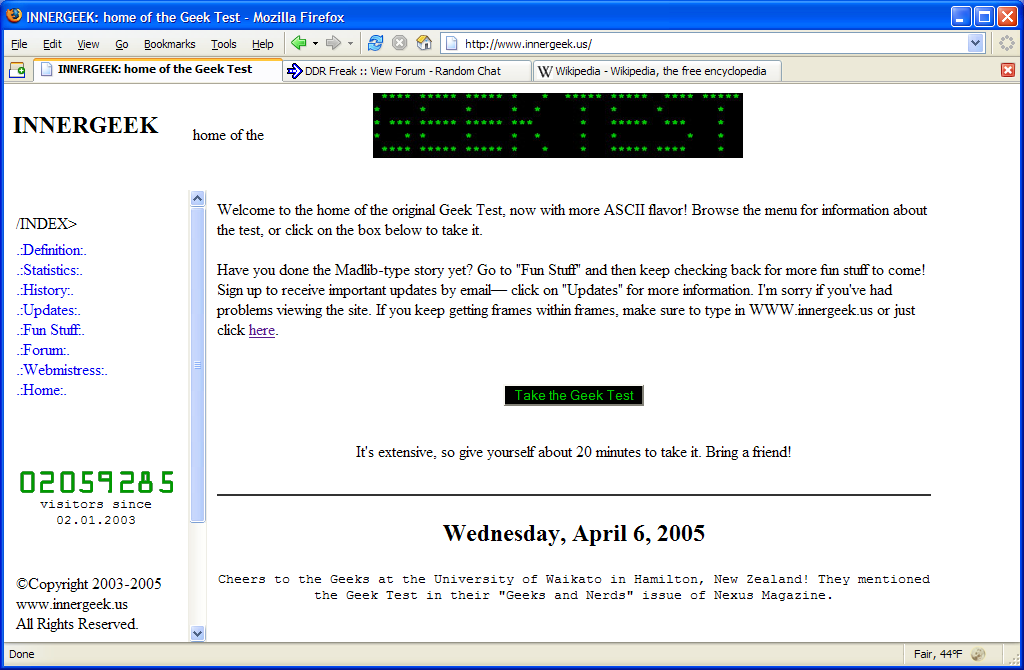This screenshot has height=670, width=1024.
Task: Open the Fun Stuff link
Action: click(x=50, y=330)
